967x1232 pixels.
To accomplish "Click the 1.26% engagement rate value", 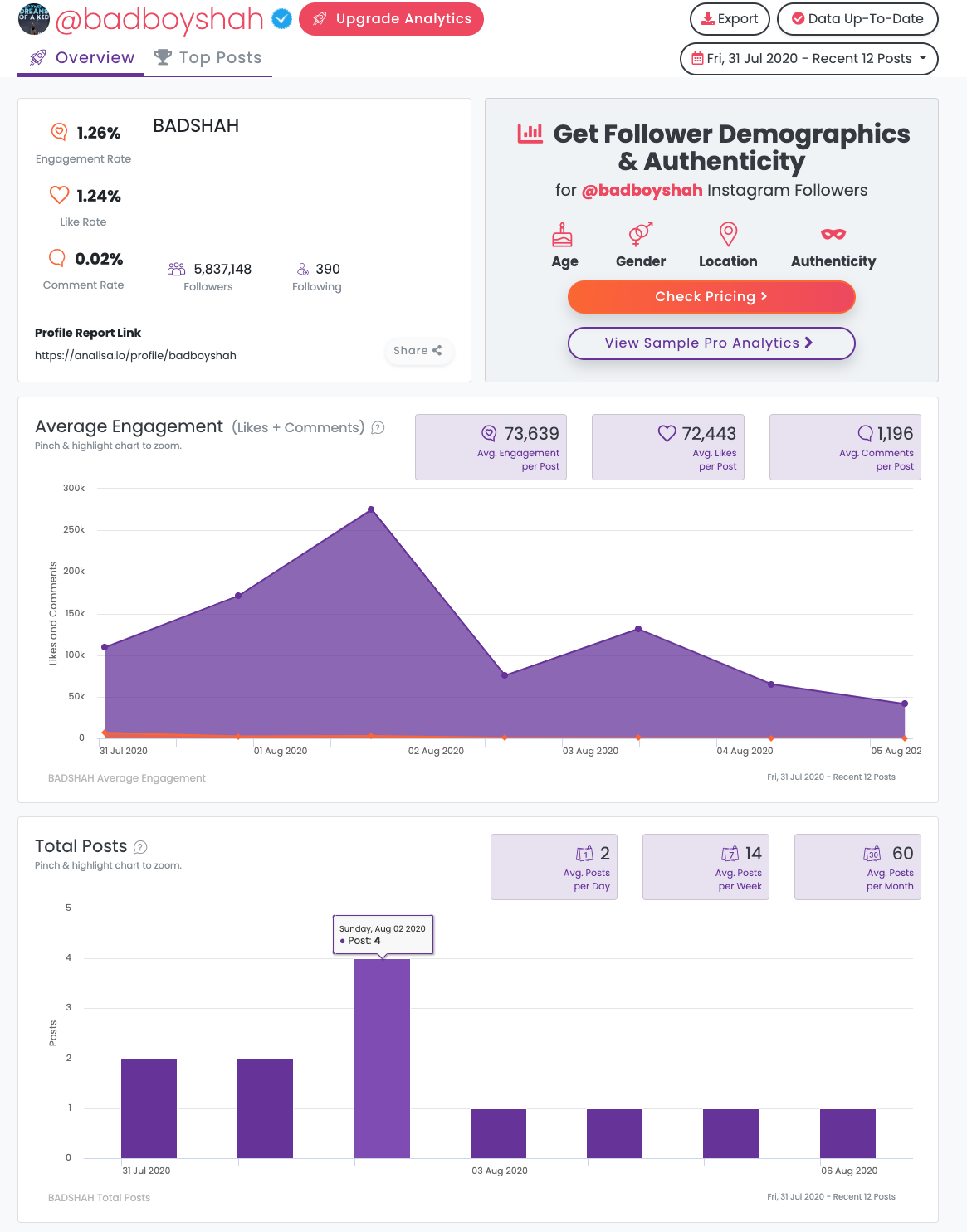I will point(99,133).
